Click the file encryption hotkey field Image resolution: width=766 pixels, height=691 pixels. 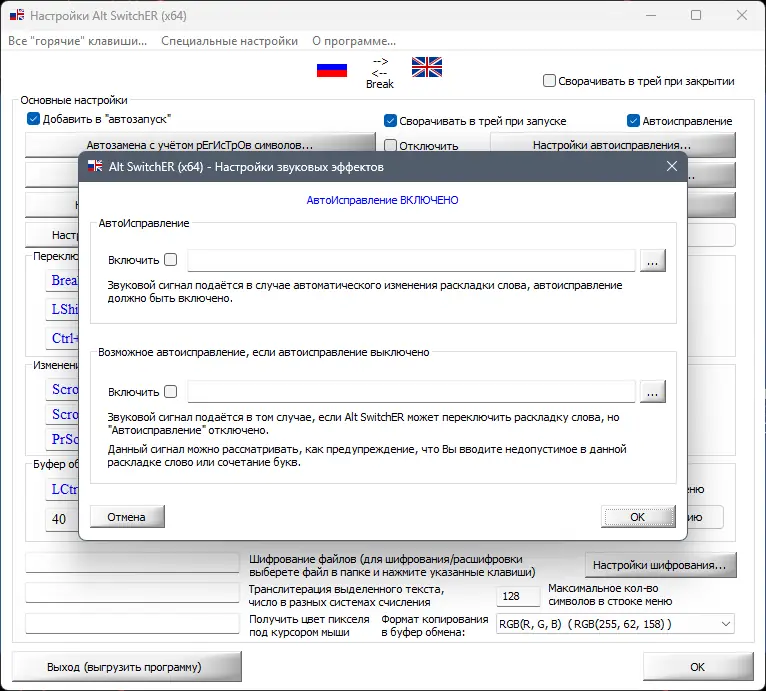pyautogui.click(x=132, y=562)
